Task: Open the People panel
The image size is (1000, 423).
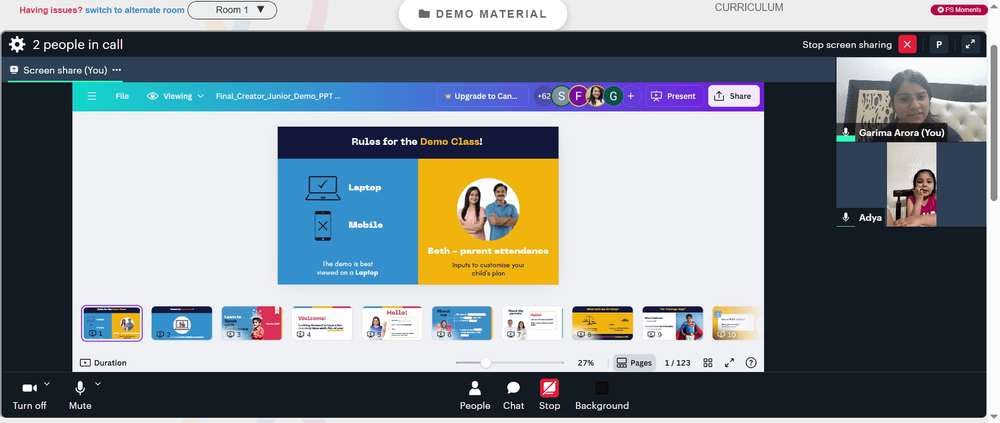Action: tap(475, 396)
